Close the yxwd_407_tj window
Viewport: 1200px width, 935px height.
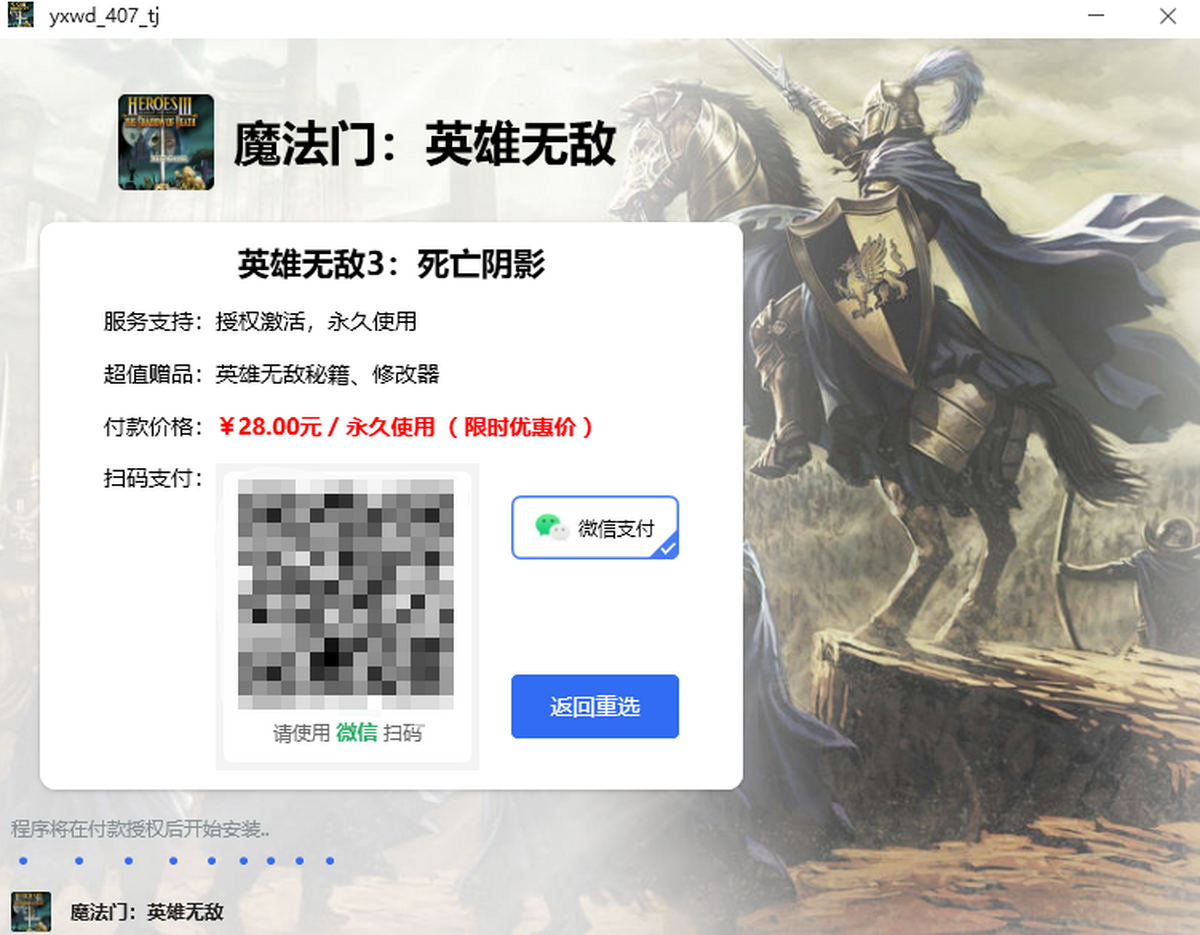1167,16
